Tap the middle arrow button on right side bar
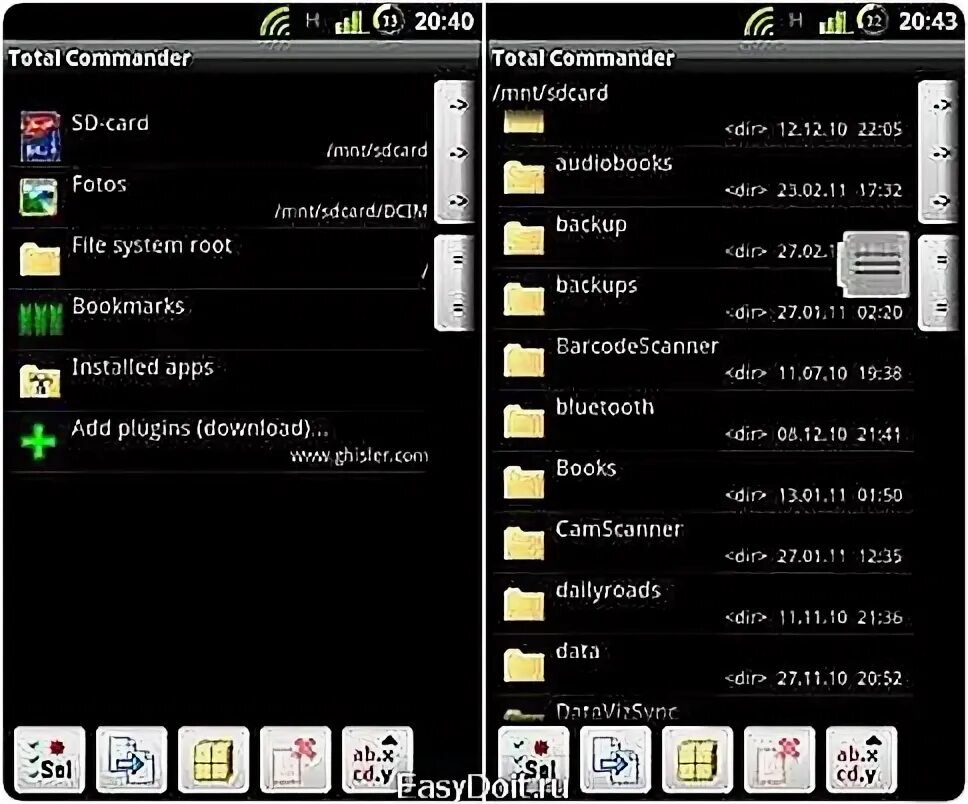The image size is (968, 804). click(x=942, y=153)
